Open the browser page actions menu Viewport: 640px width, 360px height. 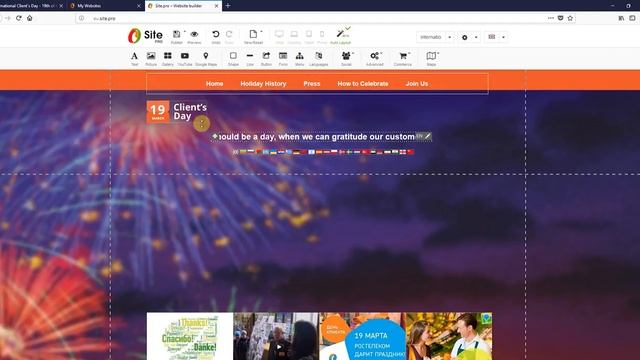pyautogui.click(x=551, y=18)
